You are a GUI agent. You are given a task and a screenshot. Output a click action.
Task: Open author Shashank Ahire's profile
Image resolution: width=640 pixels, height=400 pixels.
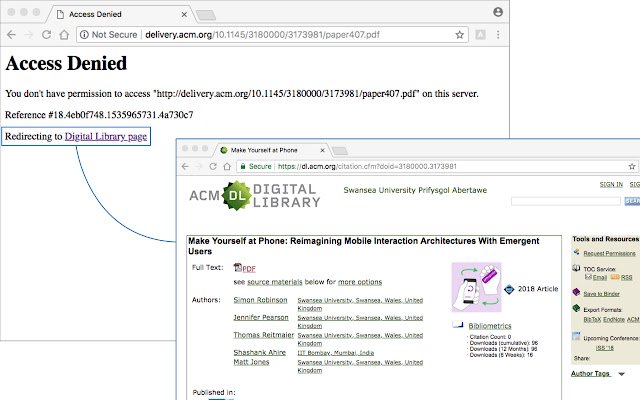click(x=260, y=353)
